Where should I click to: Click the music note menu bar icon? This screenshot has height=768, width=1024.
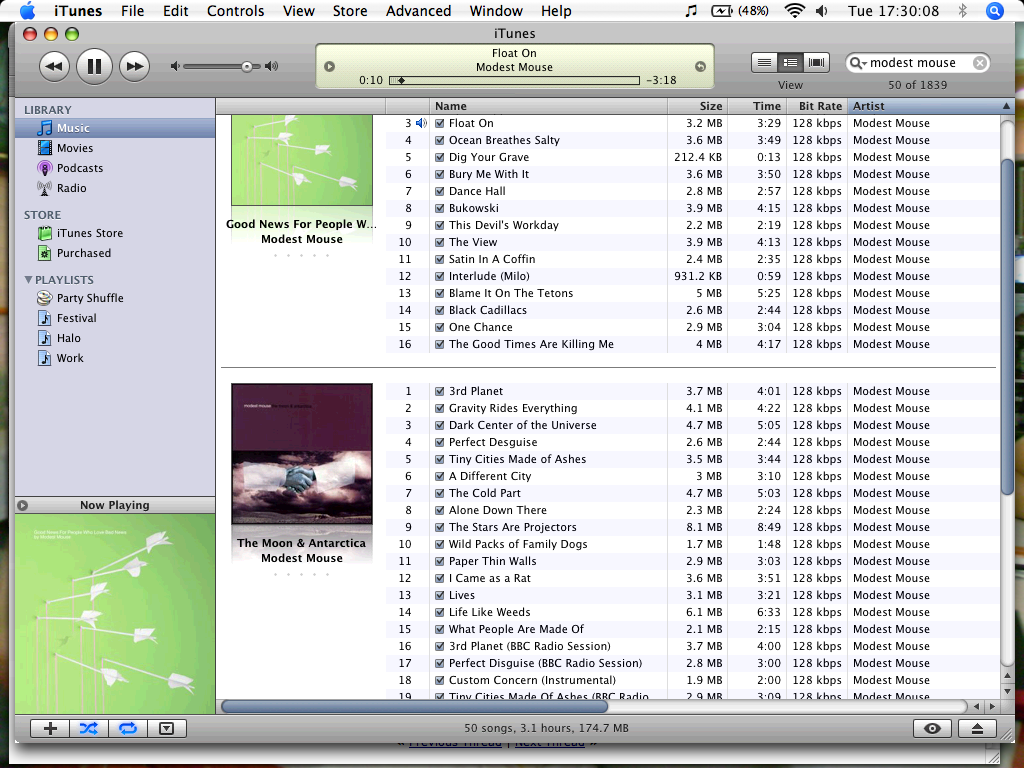(x=691, y=11)
